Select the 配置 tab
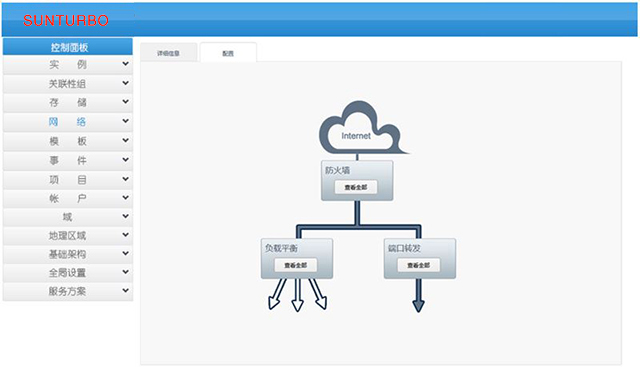This screenshot has height=367, width=640. pos(228,53)
